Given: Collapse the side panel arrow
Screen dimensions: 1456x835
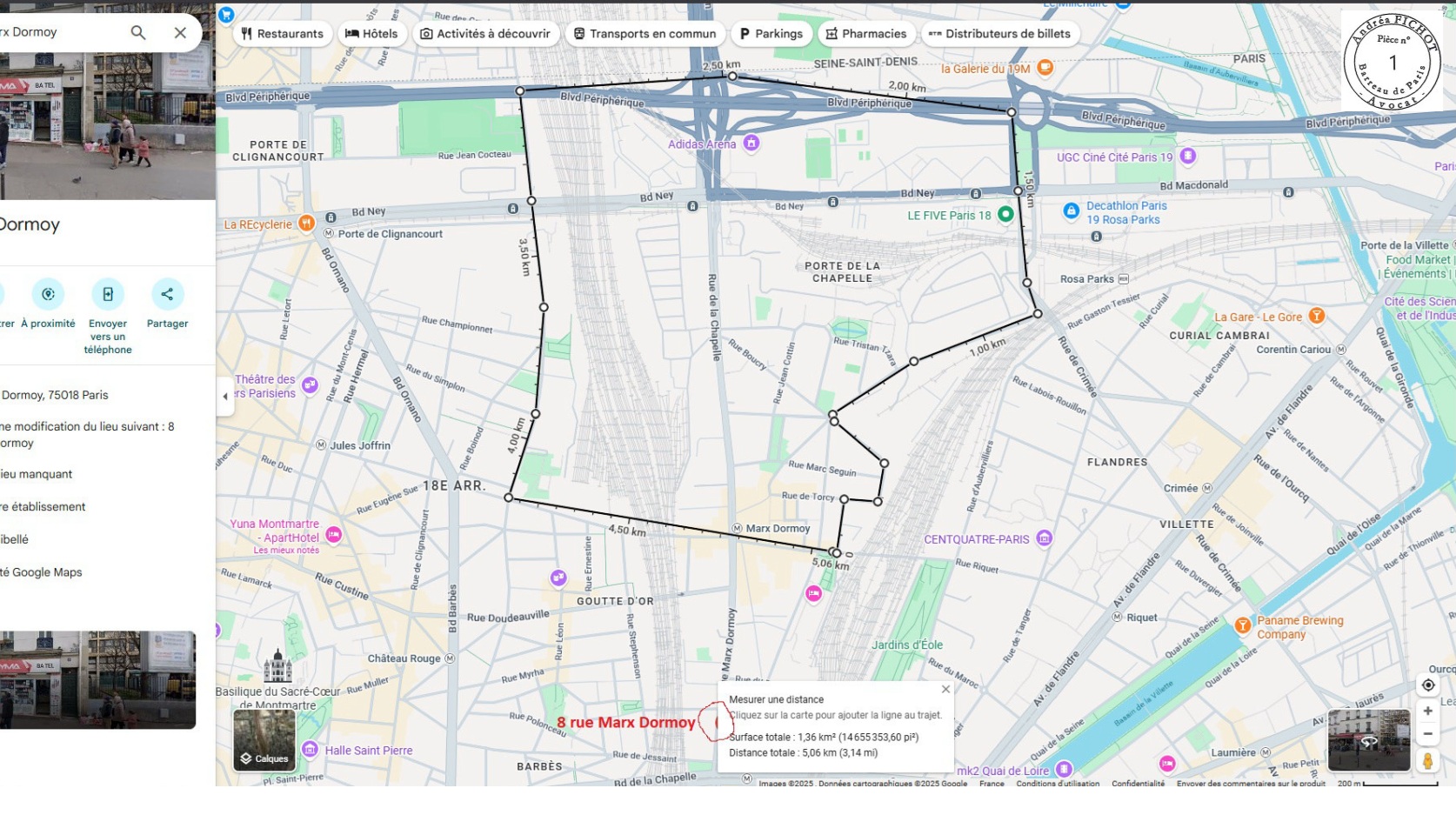Looking at the screenshot, I should (x=225, y=397).
